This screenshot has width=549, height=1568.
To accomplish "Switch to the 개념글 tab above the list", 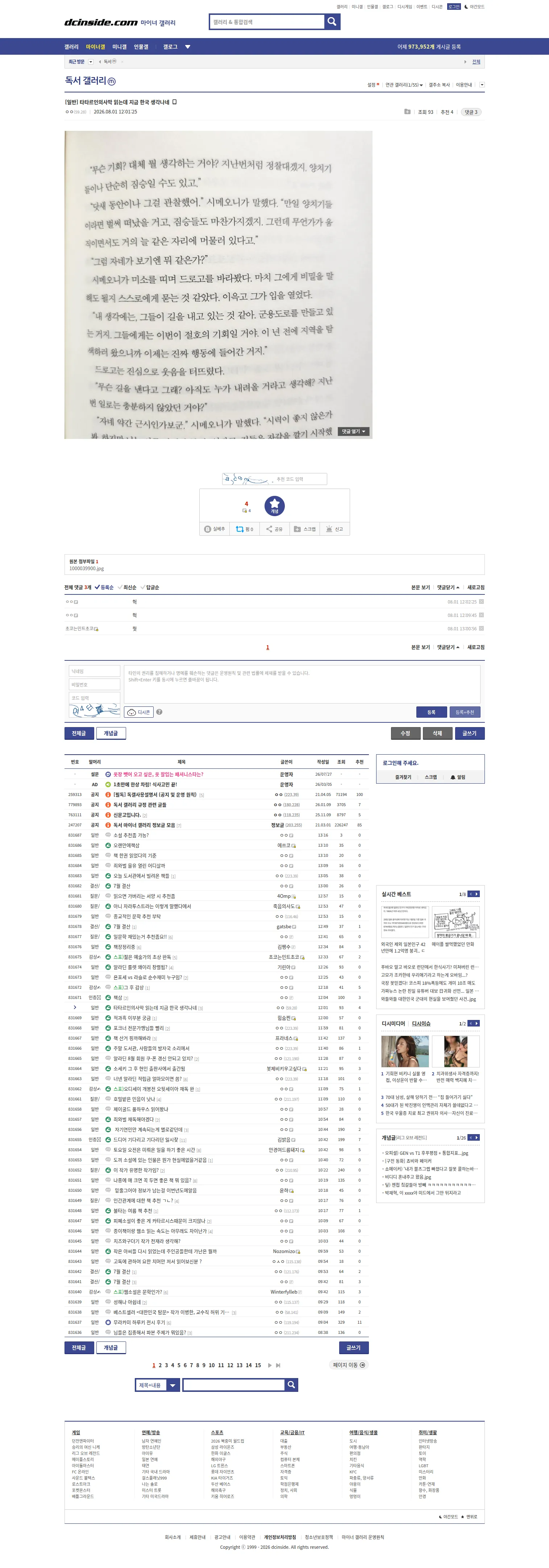I will tap(111, 733).
